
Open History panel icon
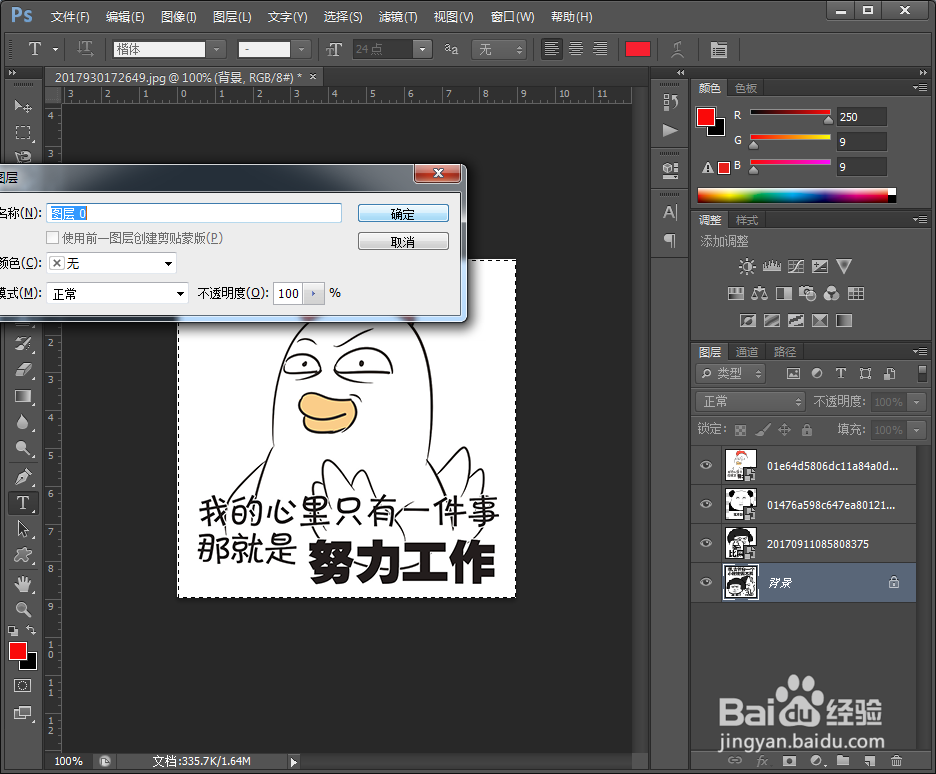pyautogui.click(x=670, y=102)
